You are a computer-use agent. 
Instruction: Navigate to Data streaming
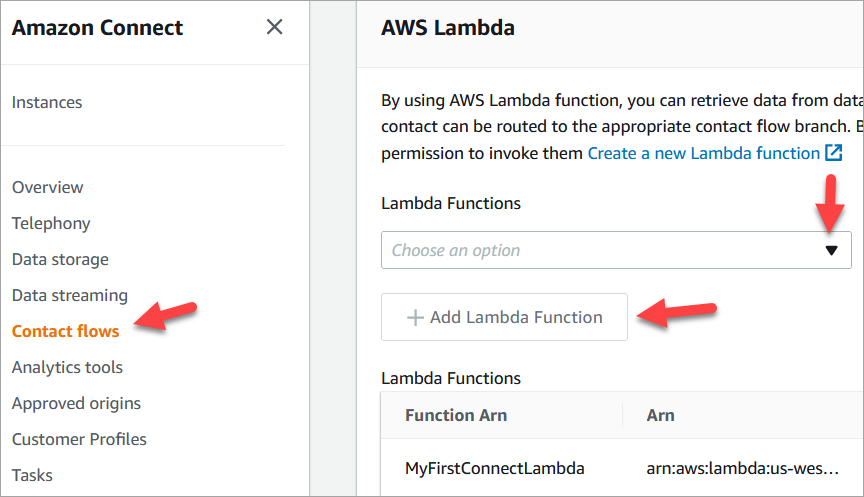70,295
